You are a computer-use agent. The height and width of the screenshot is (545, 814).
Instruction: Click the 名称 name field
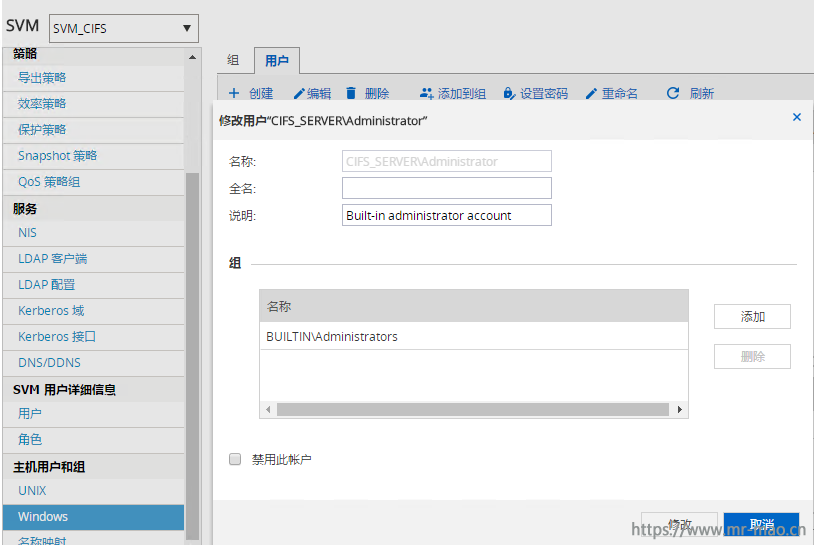coord(446,161)
